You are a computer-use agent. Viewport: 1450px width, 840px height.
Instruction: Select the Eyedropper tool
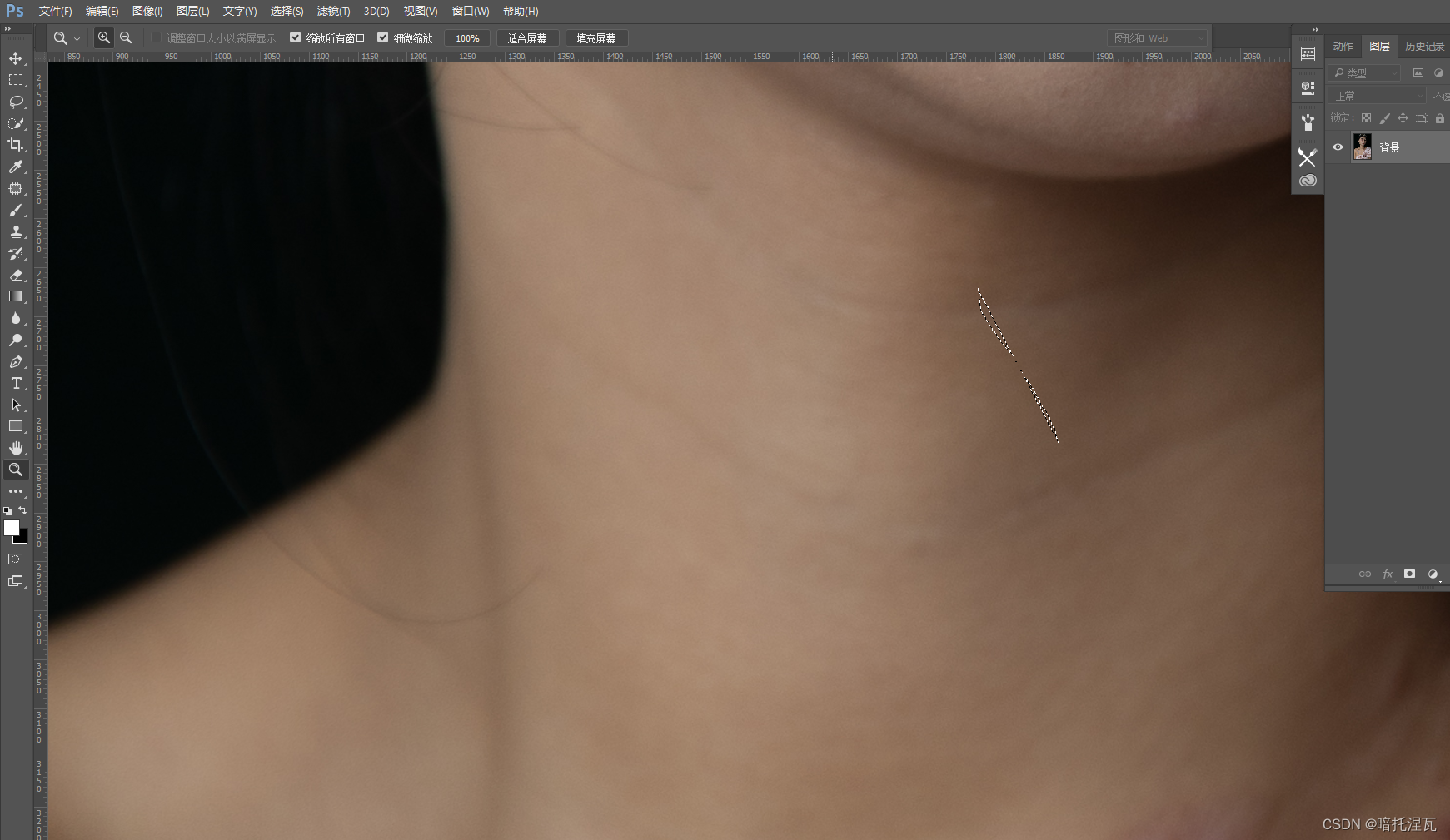[x=16, y=167]
